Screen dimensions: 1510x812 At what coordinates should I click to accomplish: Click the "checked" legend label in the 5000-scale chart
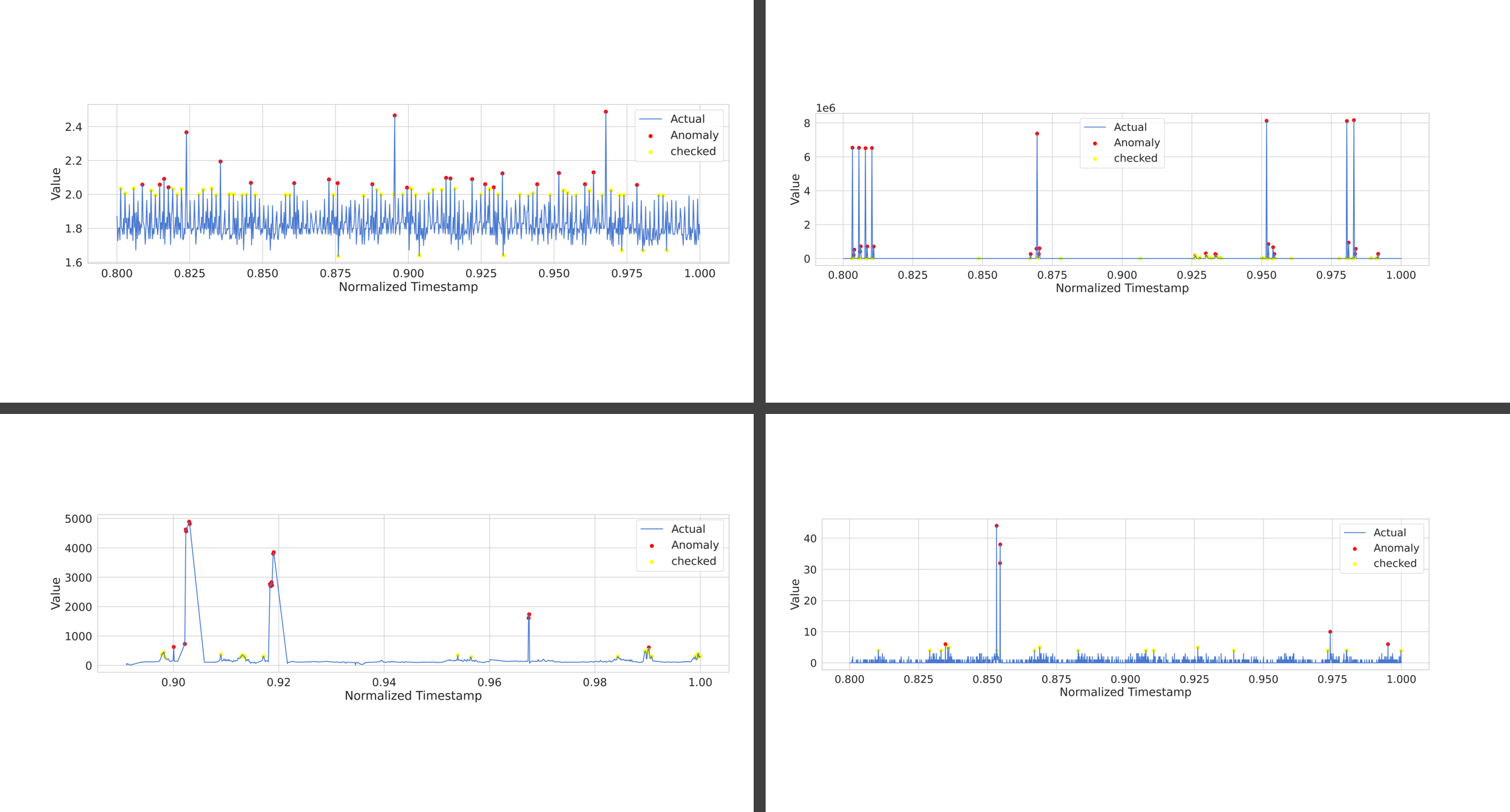tap(693, 561)
